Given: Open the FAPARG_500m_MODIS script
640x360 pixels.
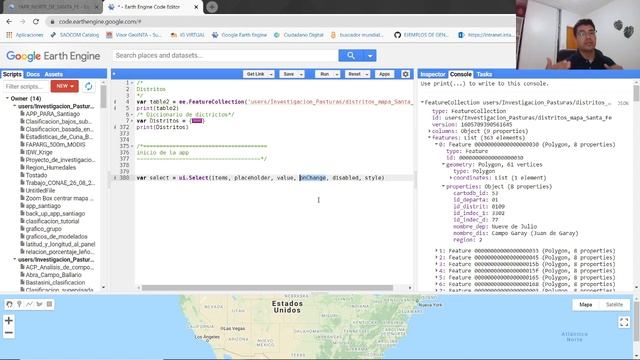Looking at the screenshot, I should click(x=55, y=144).
